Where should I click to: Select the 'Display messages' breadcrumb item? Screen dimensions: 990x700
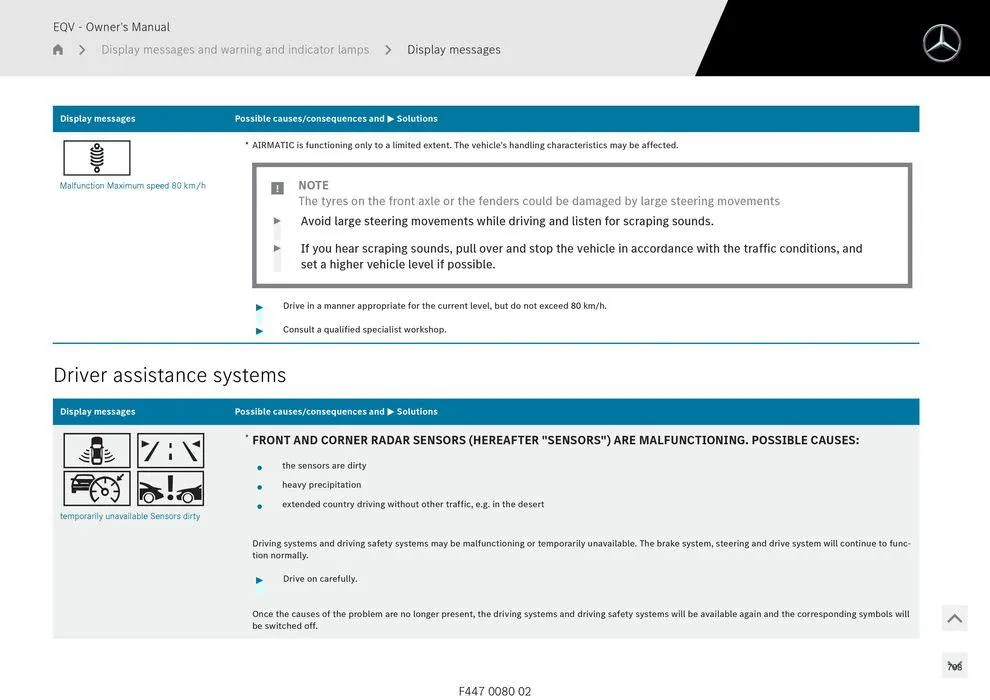(x=453, y=48)
